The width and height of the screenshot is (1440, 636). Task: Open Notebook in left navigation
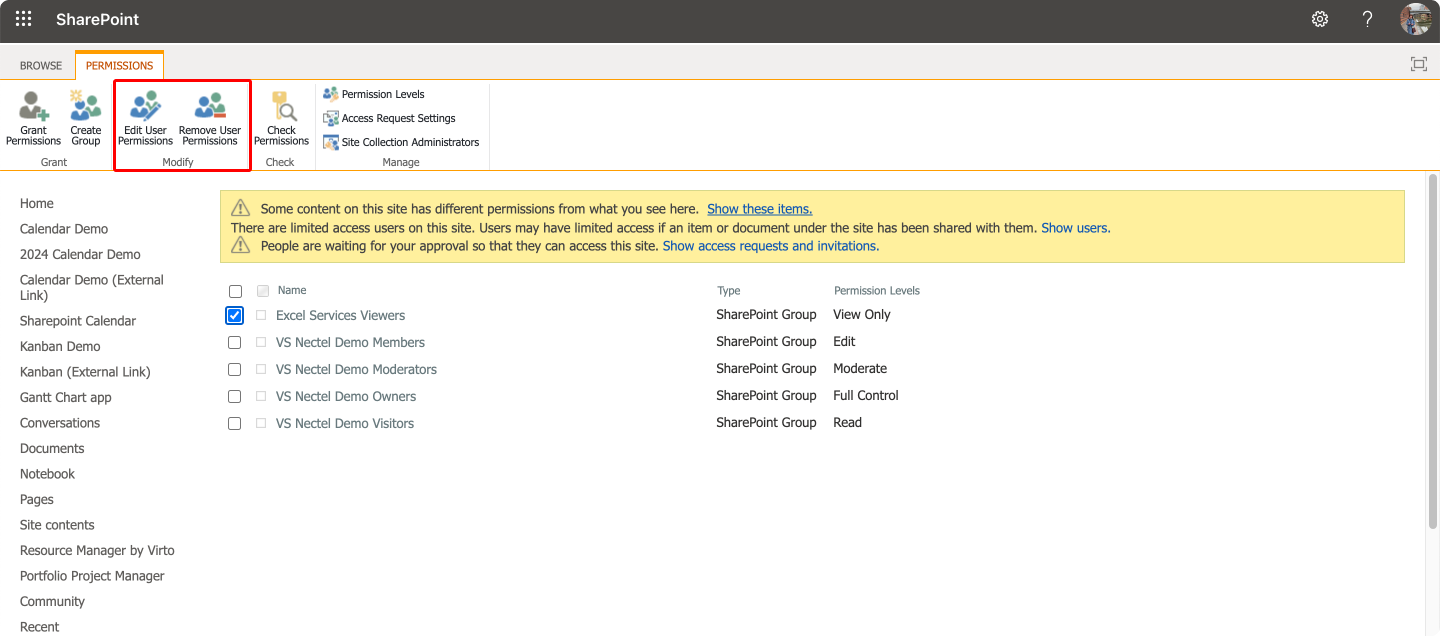48,474
